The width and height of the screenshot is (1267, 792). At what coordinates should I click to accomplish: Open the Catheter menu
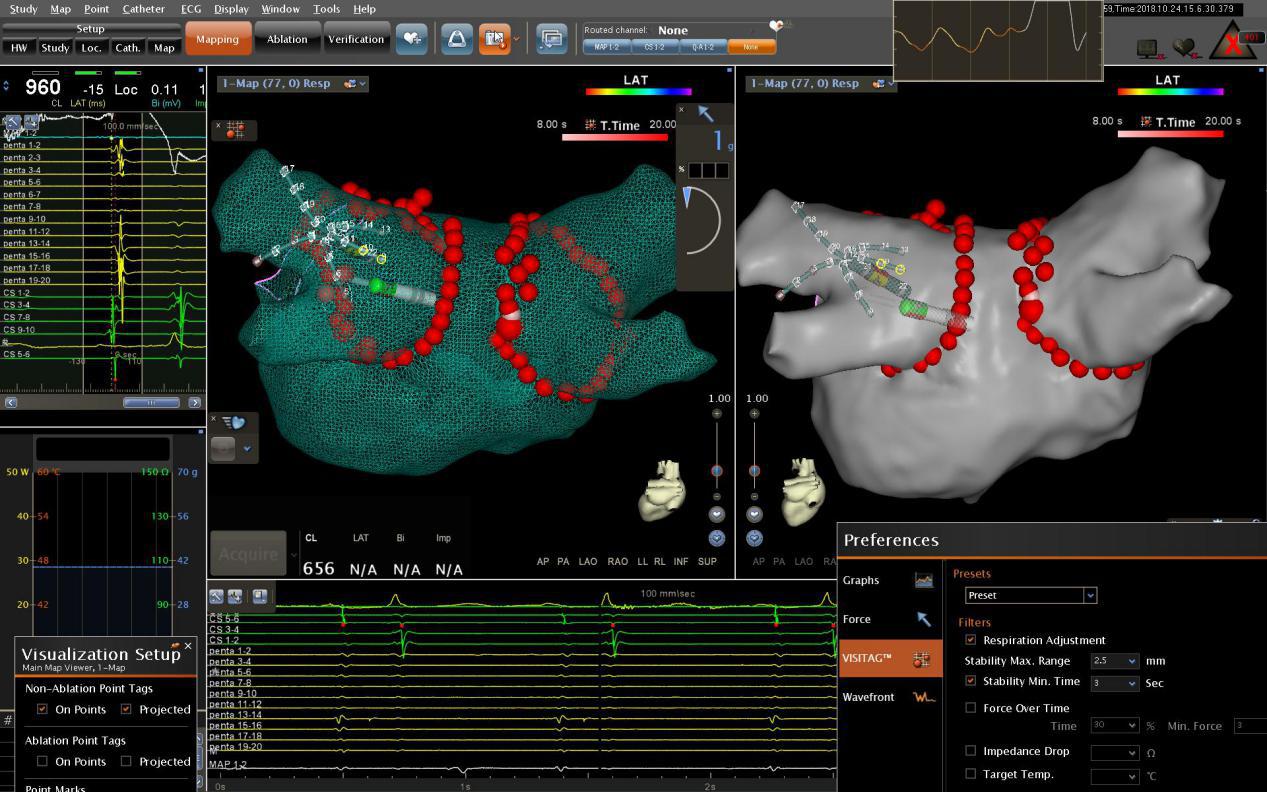pyautogui.click(x=143, y=9)
